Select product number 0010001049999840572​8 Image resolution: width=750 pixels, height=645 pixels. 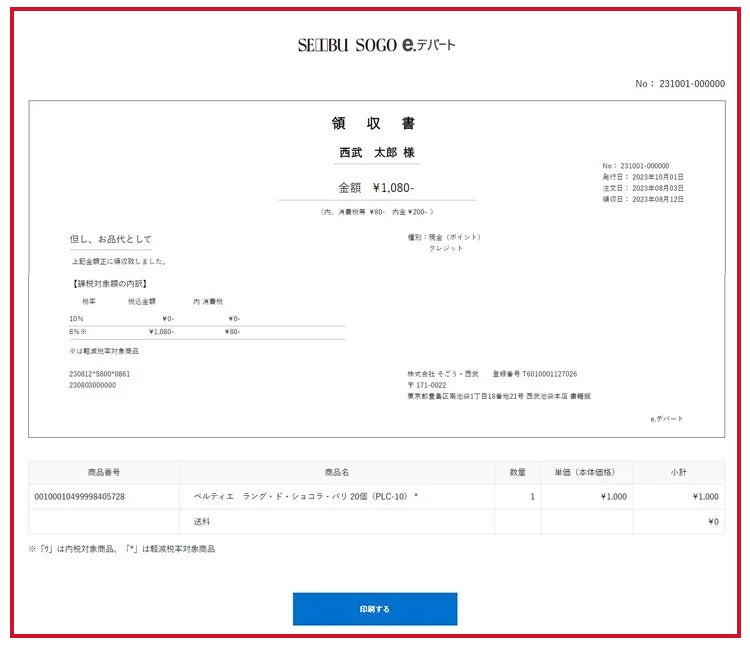pos(79,497)
